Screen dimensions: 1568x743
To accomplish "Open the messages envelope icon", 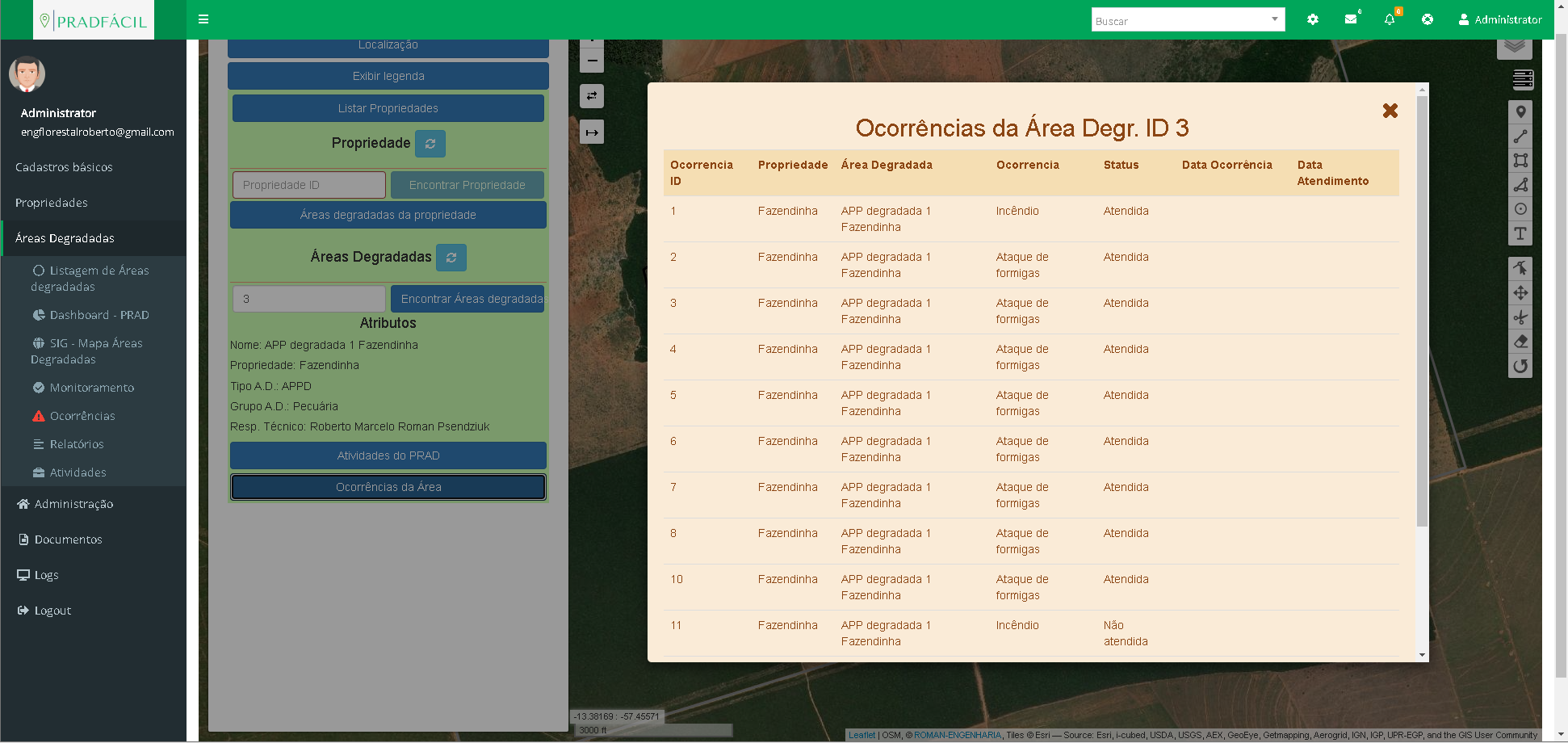I will (x=1350, y=19).
